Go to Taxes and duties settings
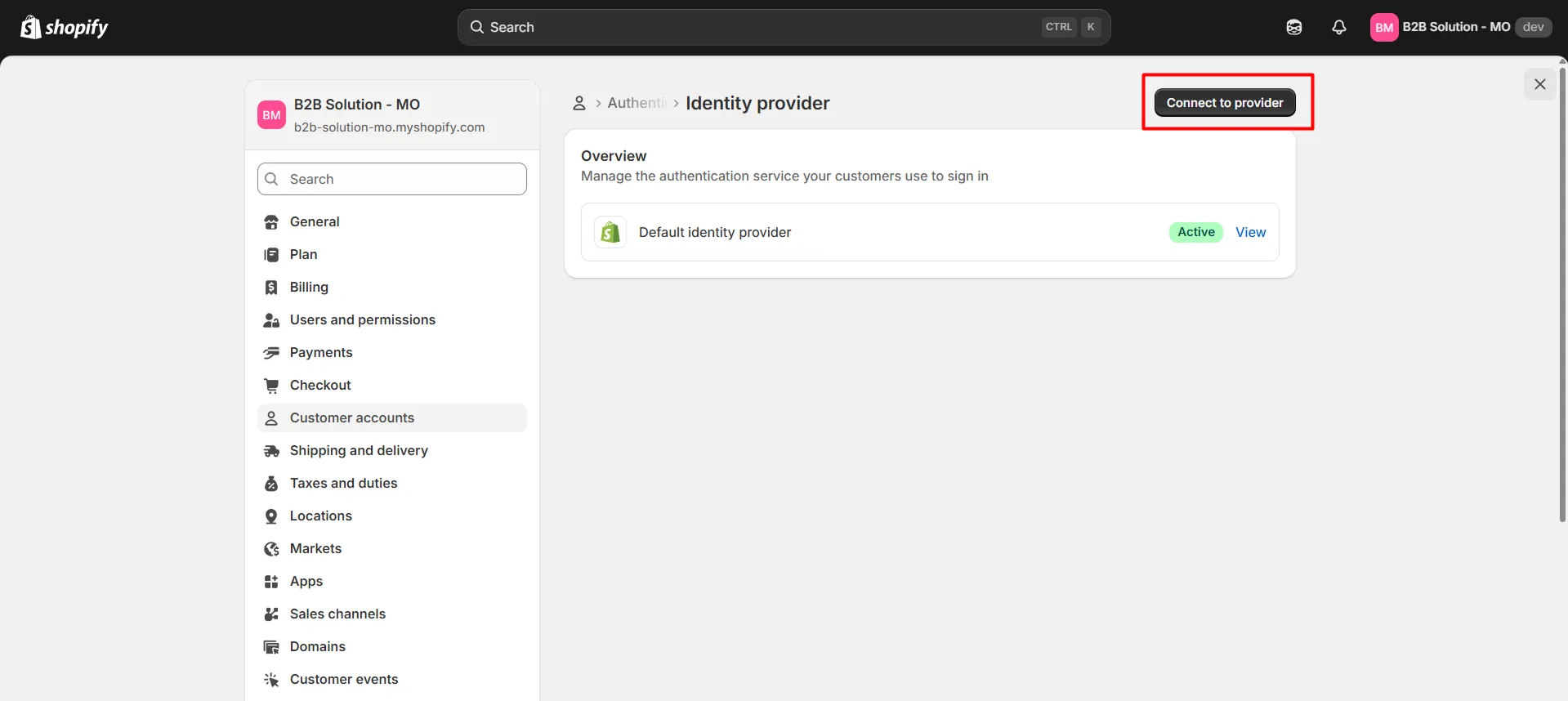Screen dimensions: 1568x701 click(343, 484)
